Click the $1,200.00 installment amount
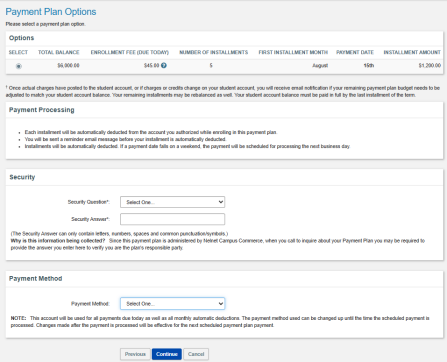 430,65
